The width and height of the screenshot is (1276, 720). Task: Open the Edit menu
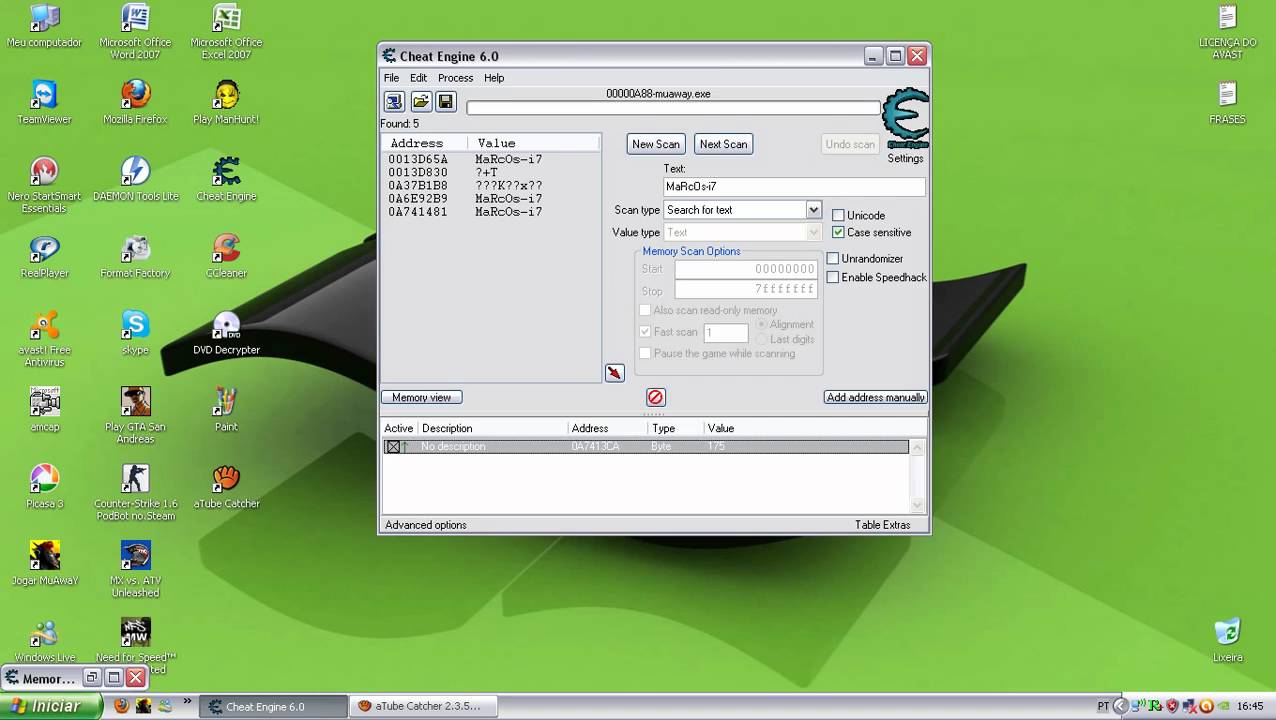[418, 78]
